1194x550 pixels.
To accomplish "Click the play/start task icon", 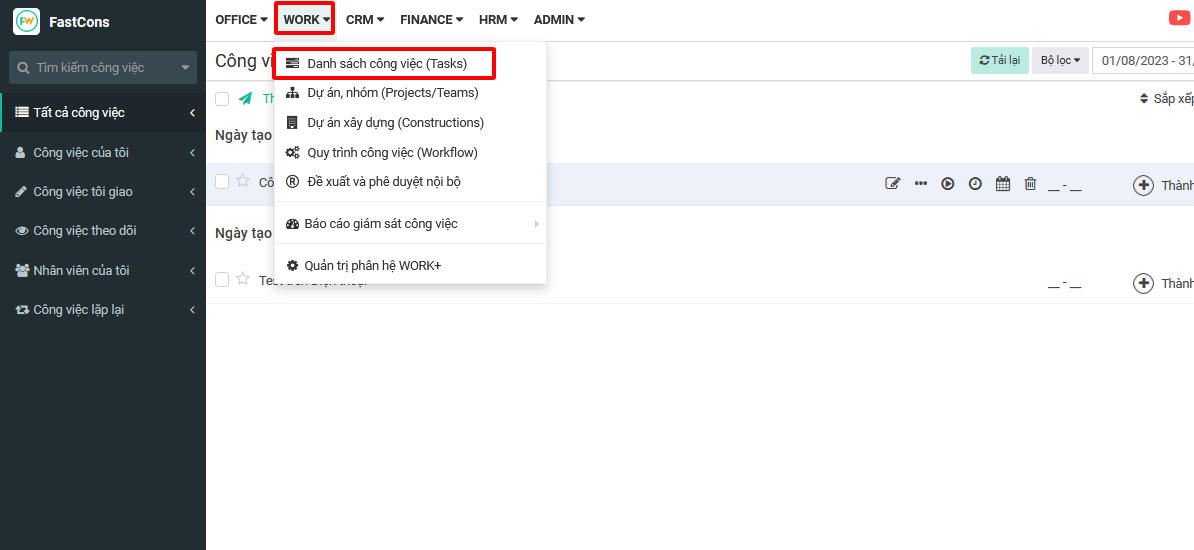I will coord(947,183).
